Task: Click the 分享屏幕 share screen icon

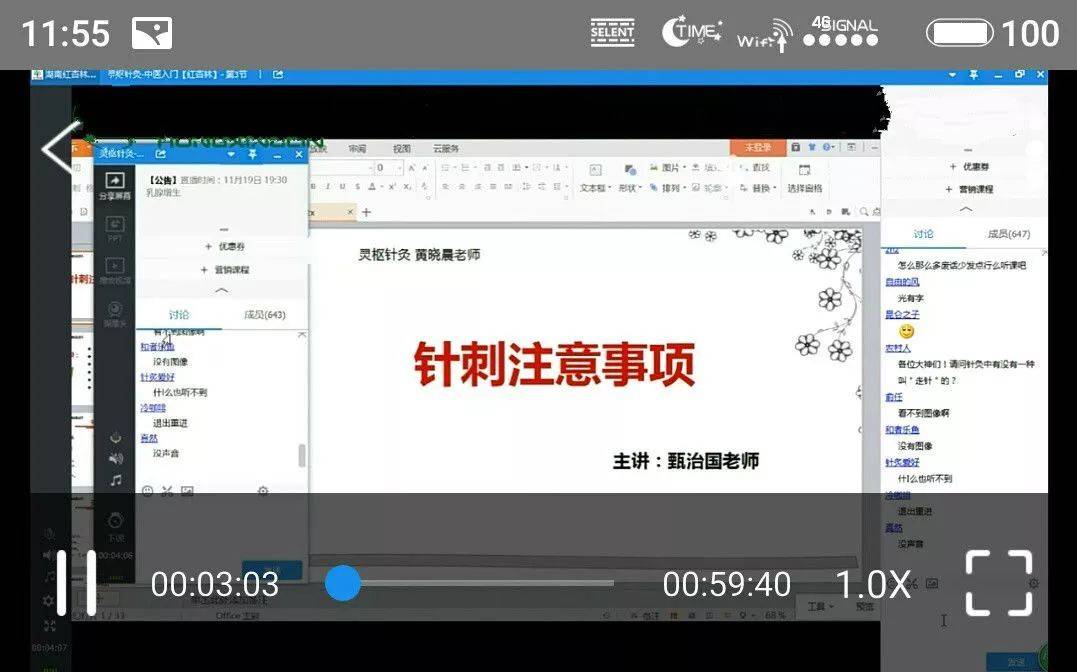Action: point(114,186)
